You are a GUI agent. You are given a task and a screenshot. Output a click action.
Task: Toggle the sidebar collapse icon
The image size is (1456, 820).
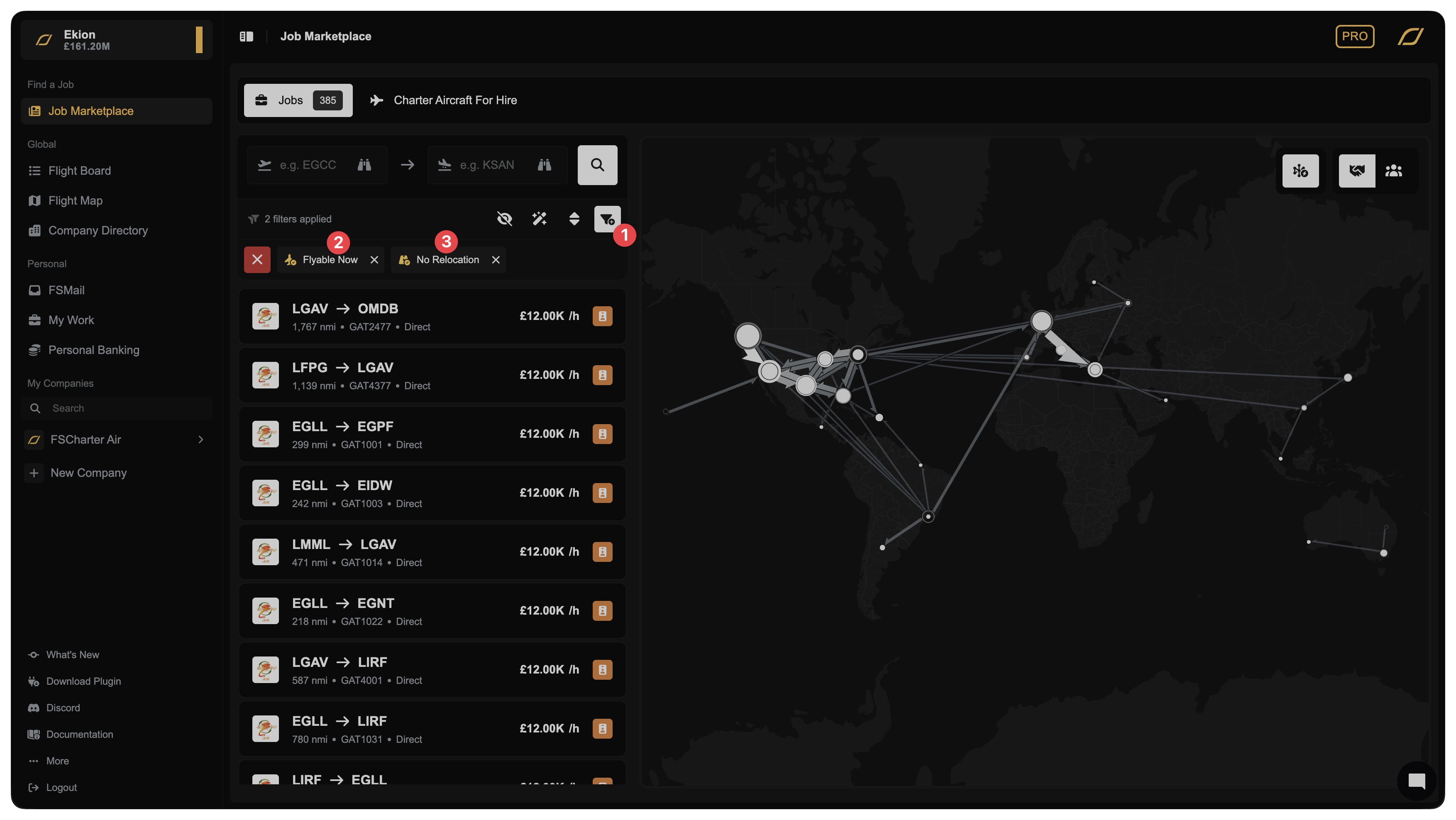[247, 37]
